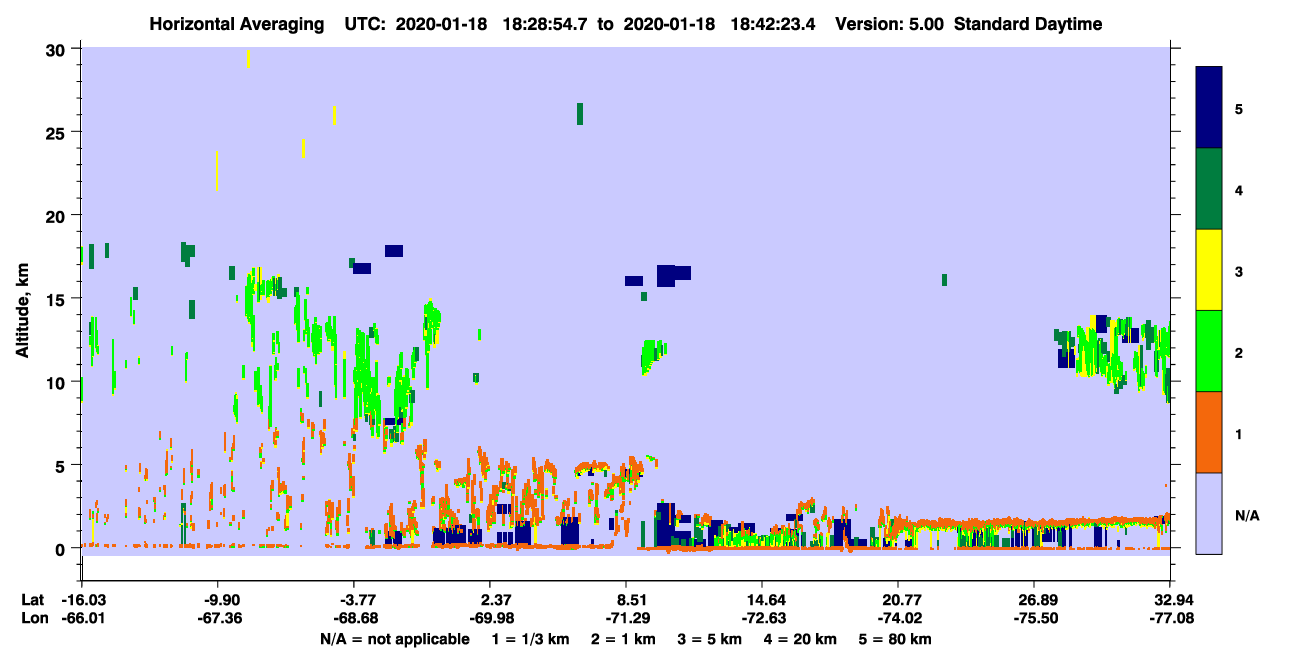
Task: Click latitude value '20.77'
Action: coord(898,600)
